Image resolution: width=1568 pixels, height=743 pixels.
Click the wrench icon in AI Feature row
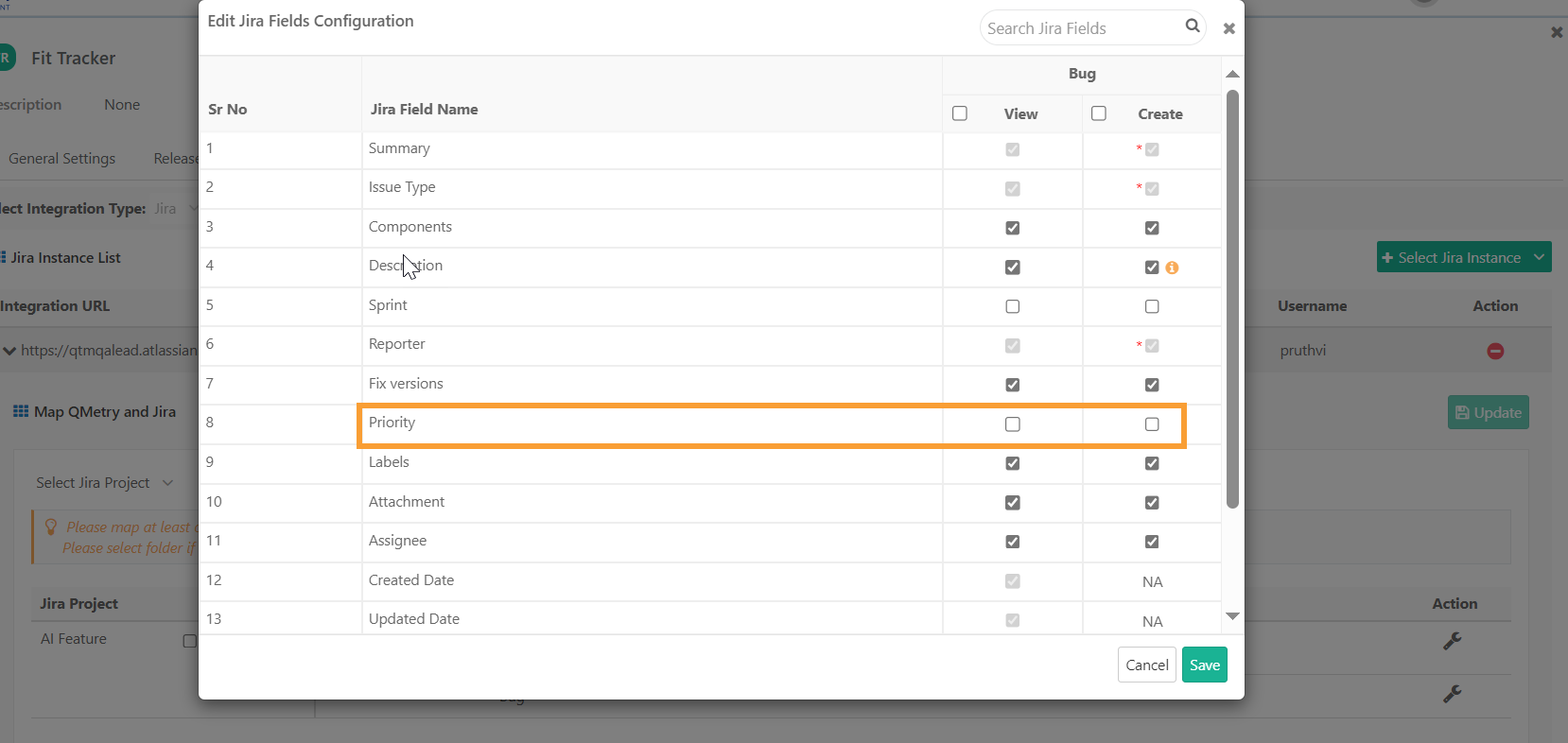click(x=1453, y=641)
